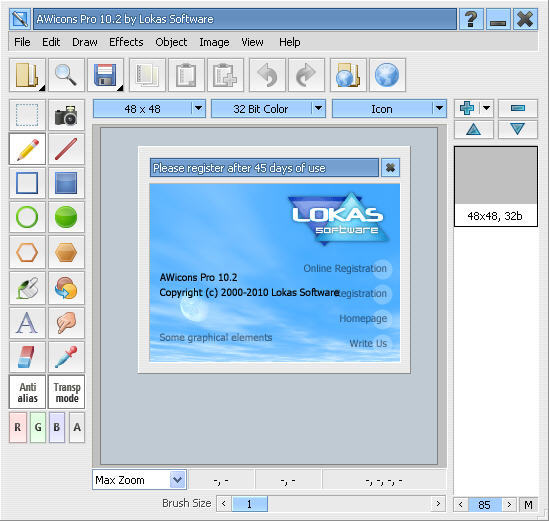Remove image format with minus button

[518, 108]
